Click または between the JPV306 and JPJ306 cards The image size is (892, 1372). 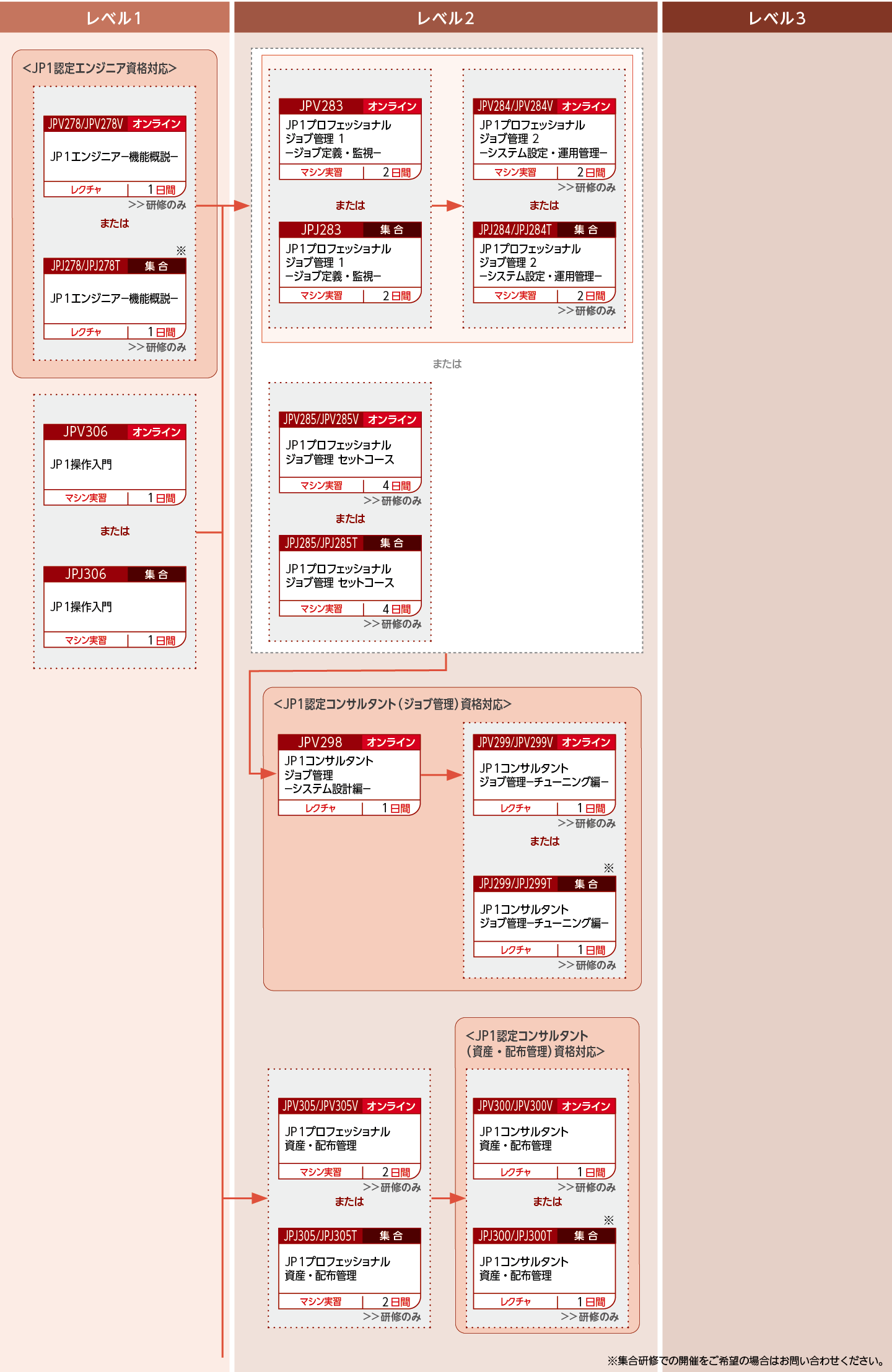click(x=115, y=531)
